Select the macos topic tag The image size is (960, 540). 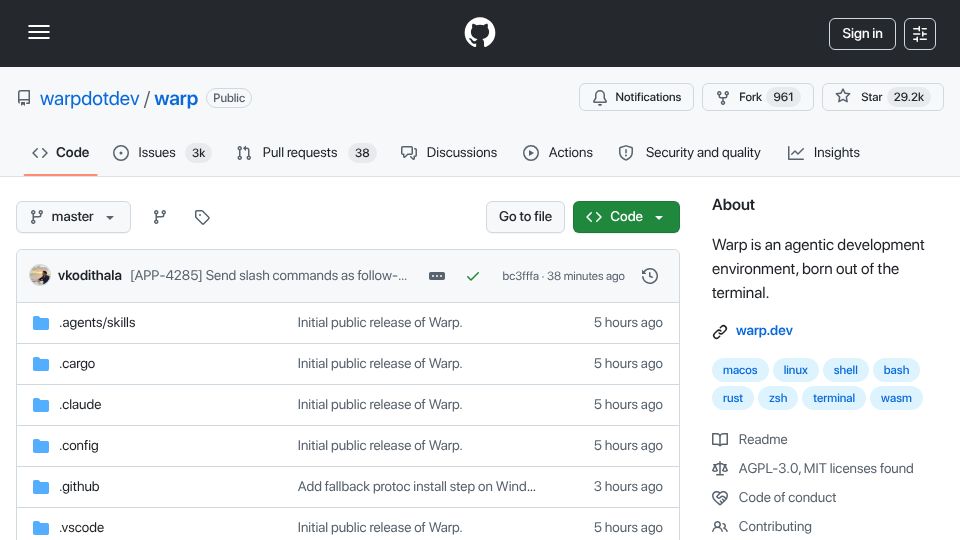[x=740, y=370]
